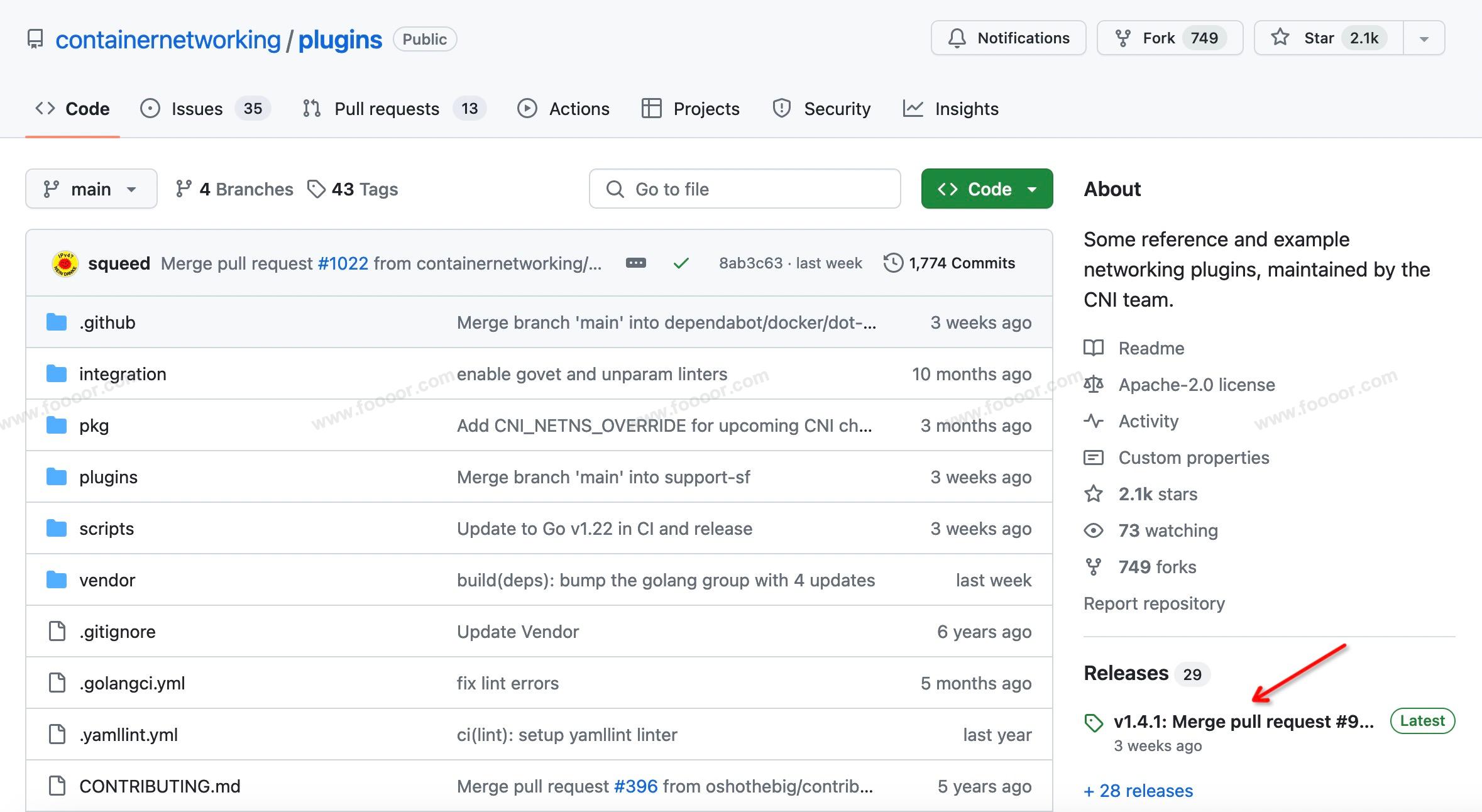The image size is (1482, 812).
Task: Click the Fork icon button
Action: pos(1122,38)
